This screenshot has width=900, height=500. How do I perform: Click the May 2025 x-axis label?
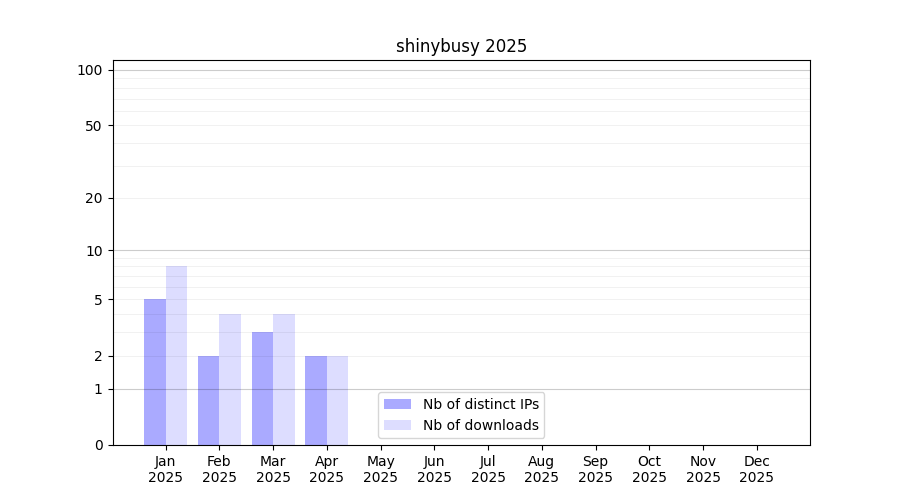click(380, 469)
